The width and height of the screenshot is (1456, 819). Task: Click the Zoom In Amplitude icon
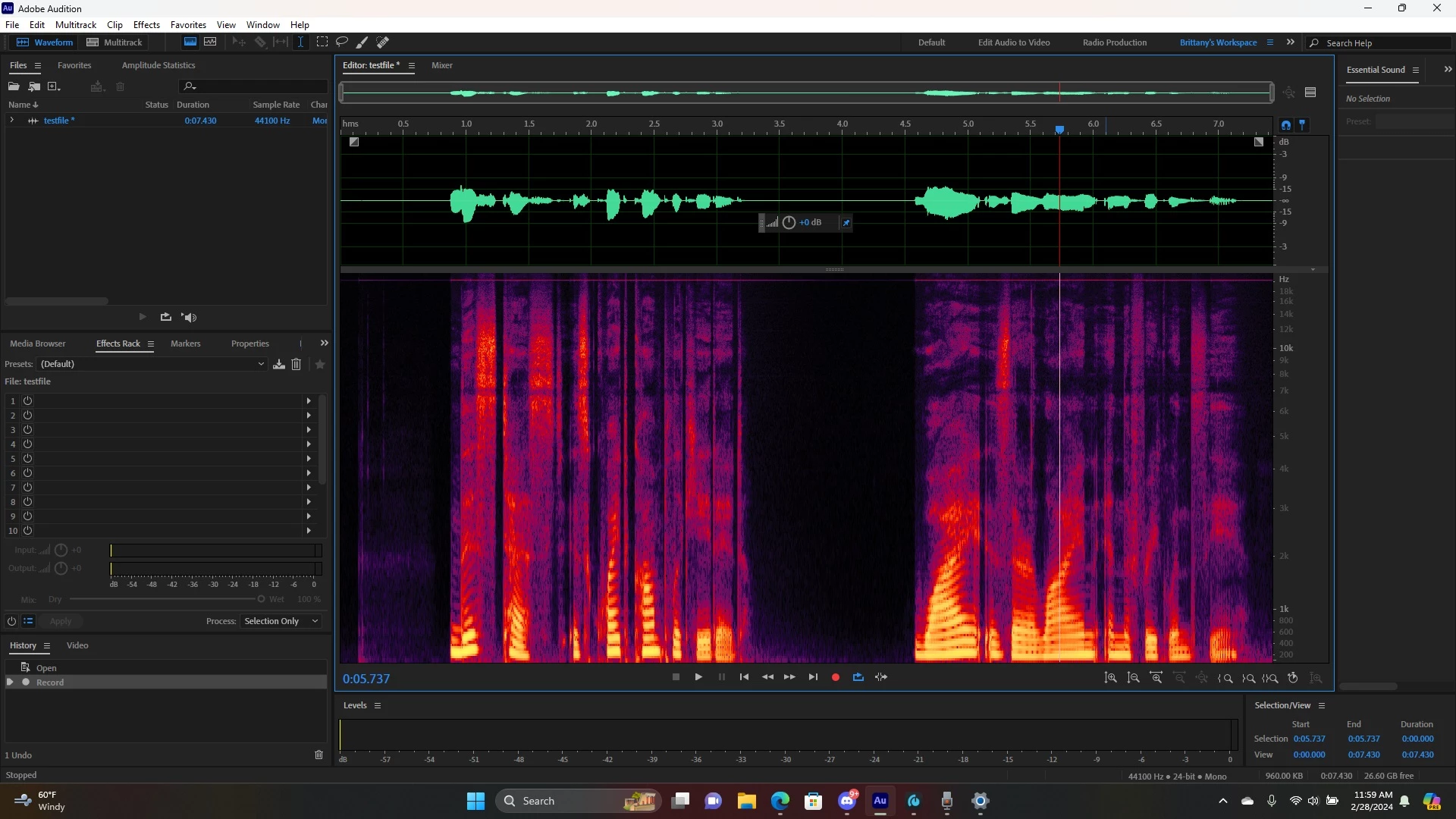pos(1111,678)
